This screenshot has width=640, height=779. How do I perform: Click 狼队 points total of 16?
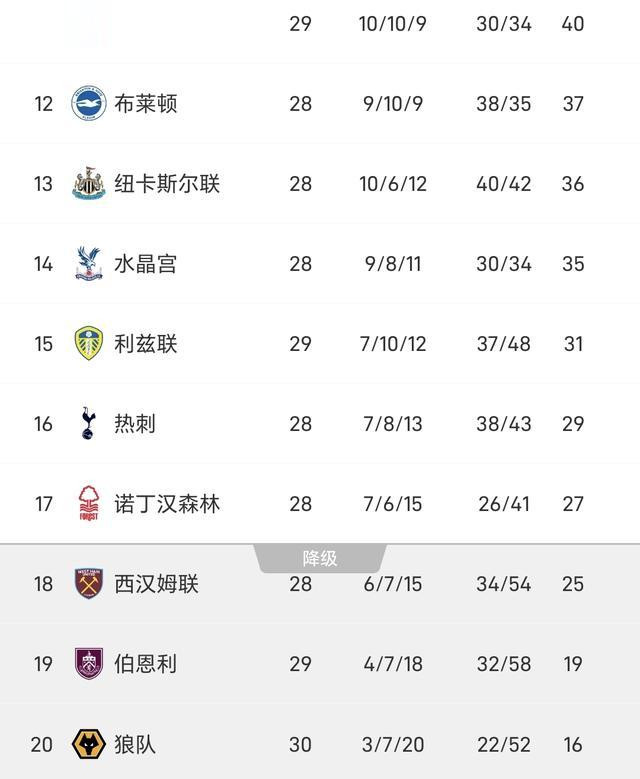click(572, 744)
